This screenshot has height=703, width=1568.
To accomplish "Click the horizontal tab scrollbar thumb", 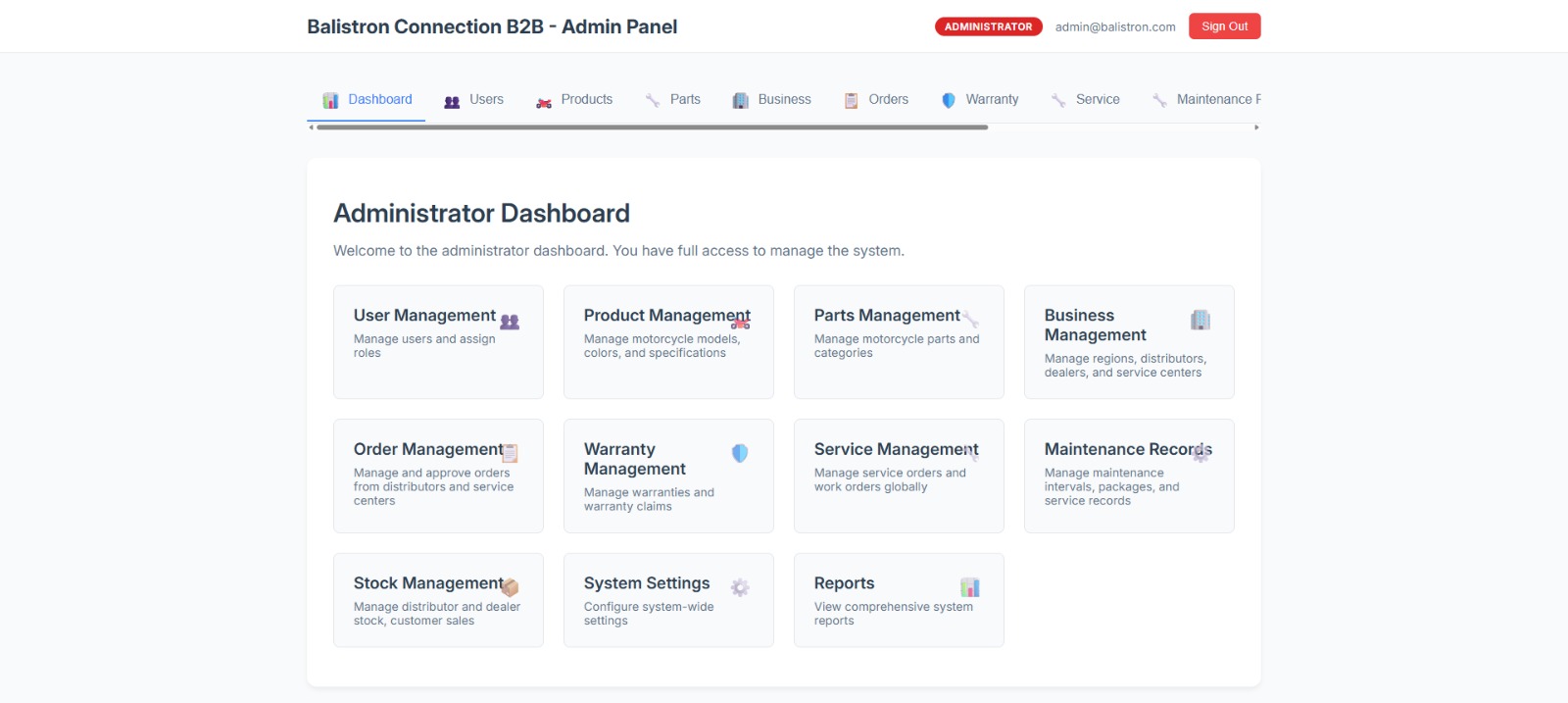I will pyautogui.click(x=652, y=127).
